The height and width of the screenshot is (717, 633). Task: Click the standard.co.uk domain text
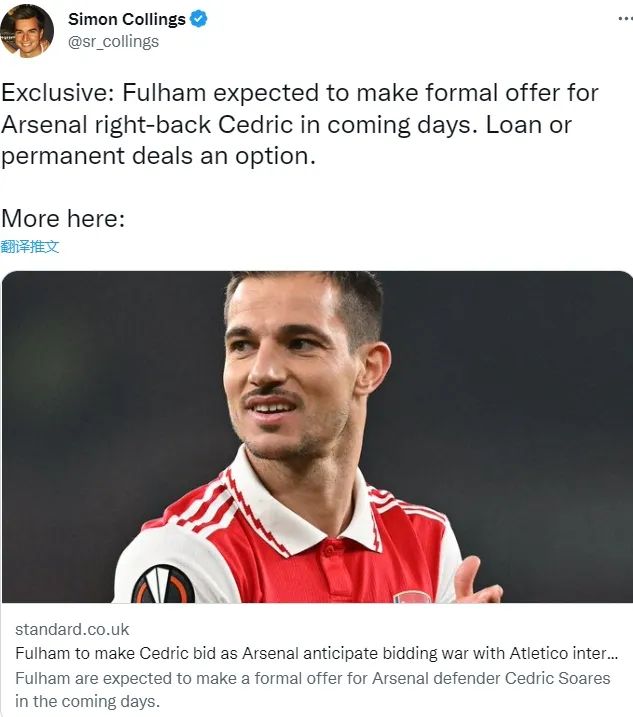[72, 630]
